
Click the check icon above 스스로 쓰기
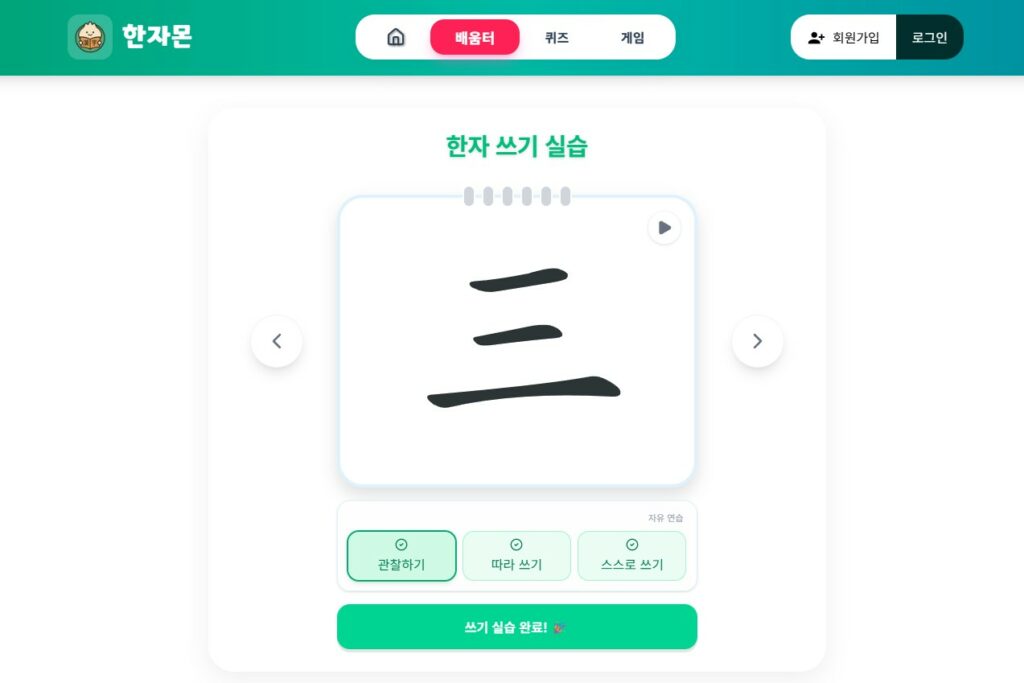[632, 545]
